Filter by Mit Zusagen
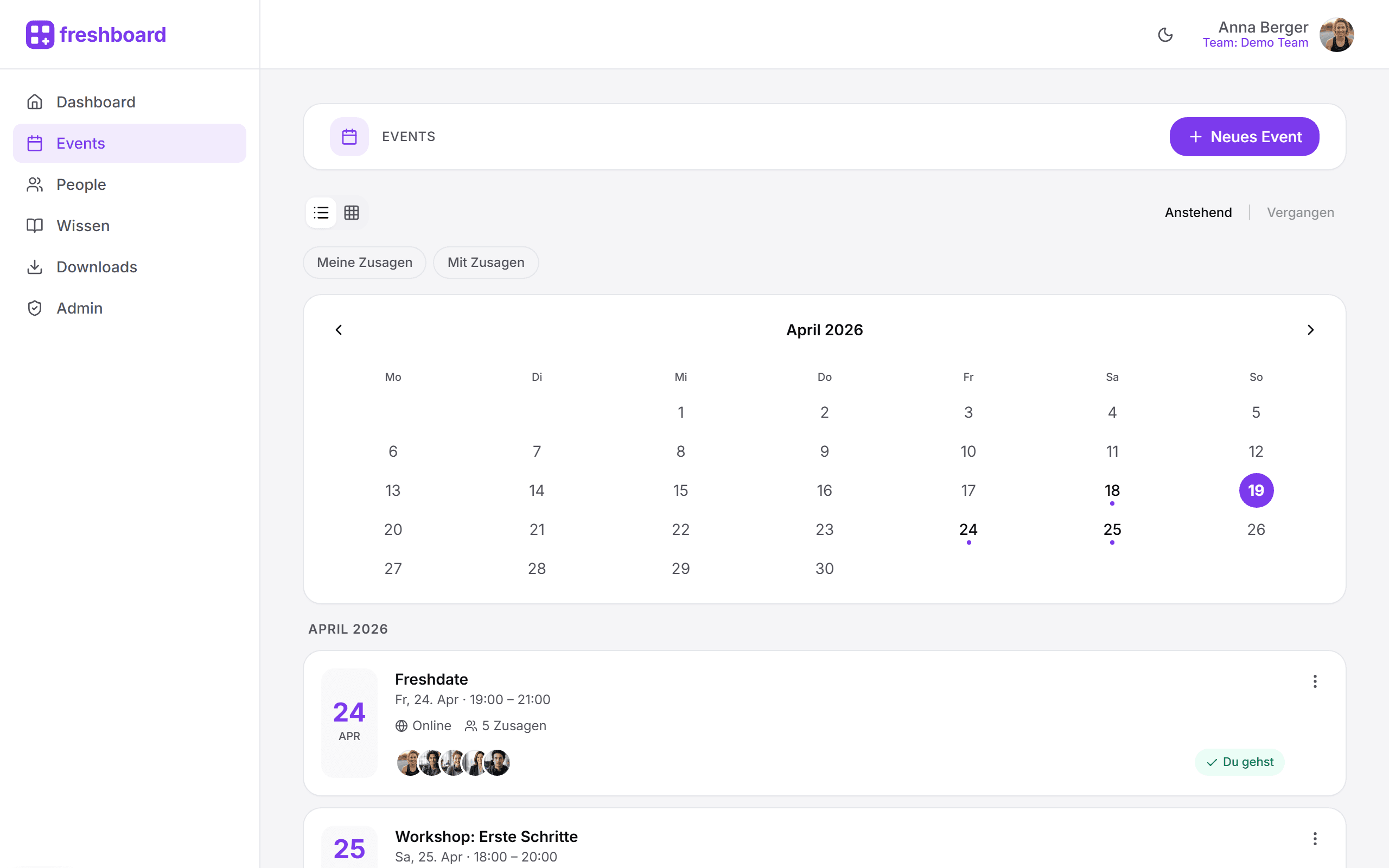 pos(486,263)
